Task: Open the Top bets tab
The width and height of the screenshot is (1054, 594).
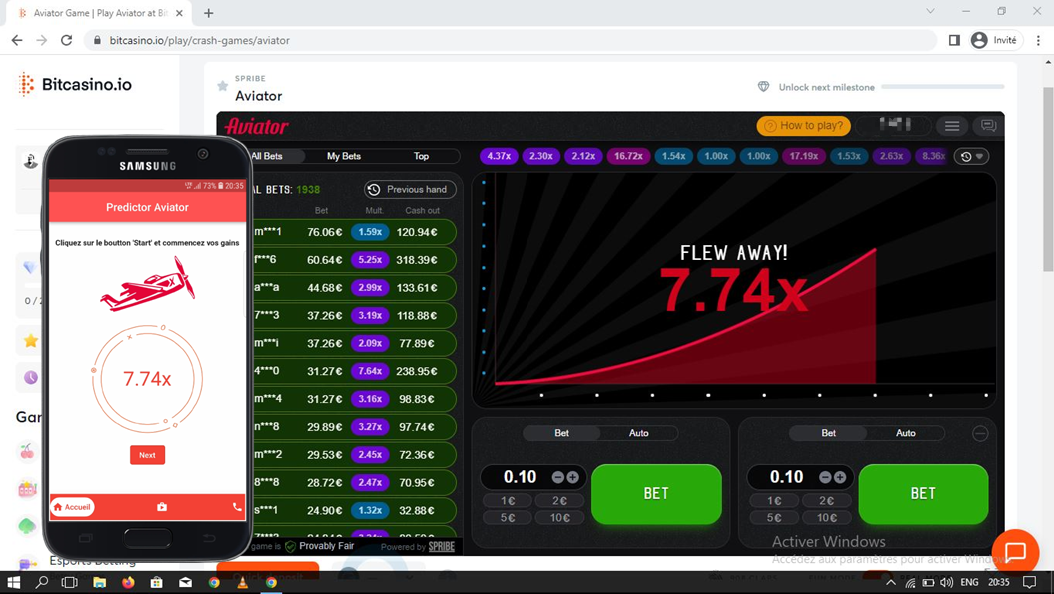Action: coord(421,156)
